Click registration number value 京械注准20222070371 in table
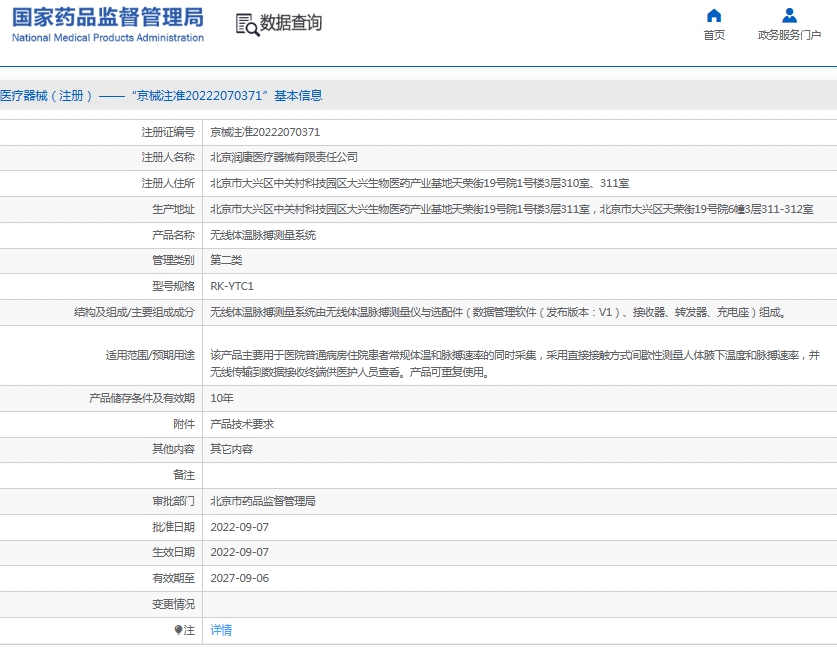 [x=265, y=132]
